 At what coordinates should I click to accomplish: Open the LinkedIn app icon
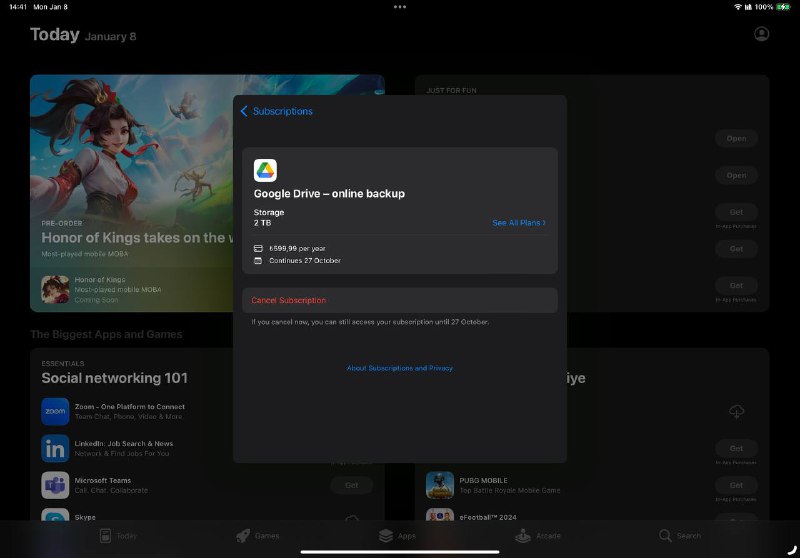55,448
